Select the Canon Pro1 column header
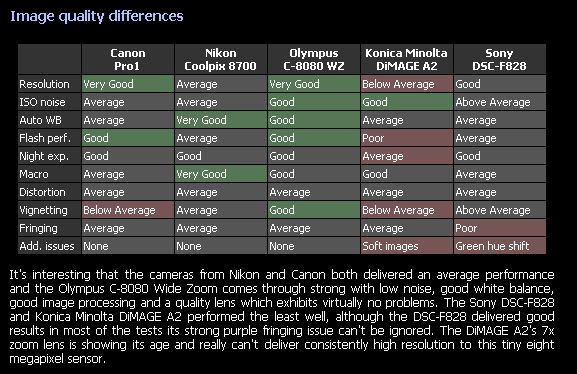Image resolution: width=577 pixels, height=374 pixels. tap(128, 59)
